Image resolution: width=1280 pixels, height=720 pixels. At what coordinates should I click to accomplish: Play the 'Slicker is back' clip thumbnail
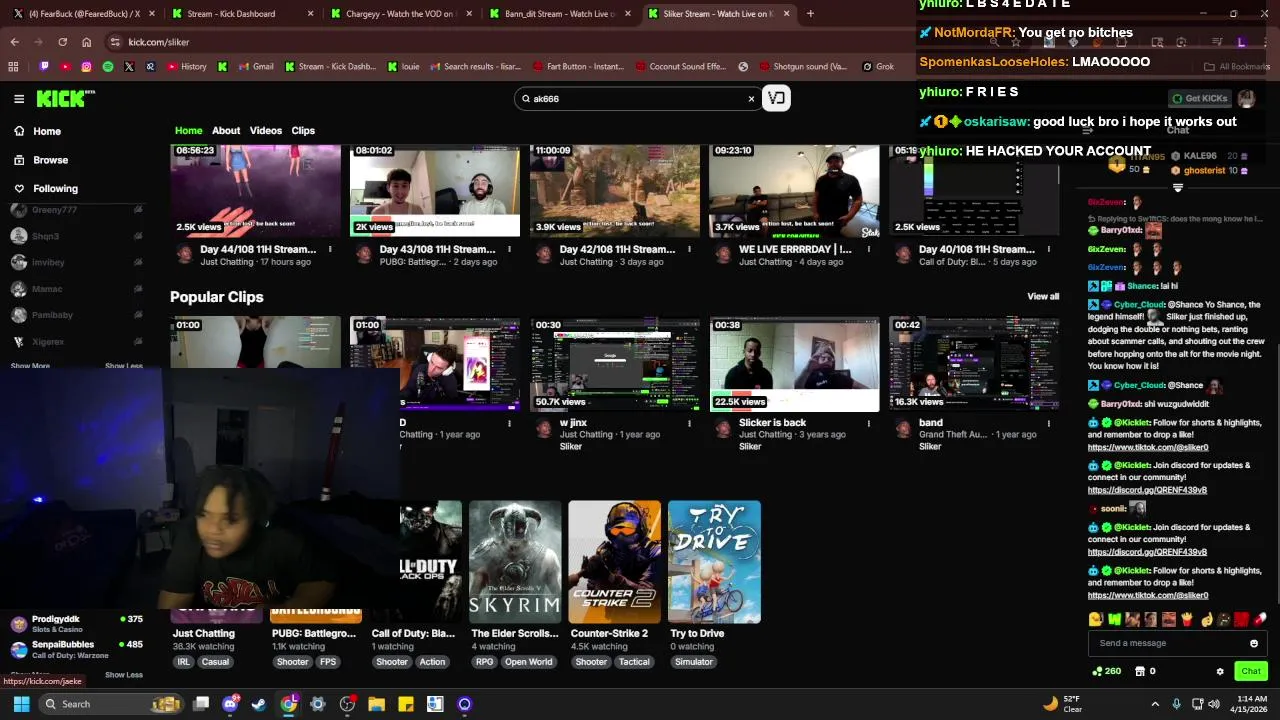[795, 364]
